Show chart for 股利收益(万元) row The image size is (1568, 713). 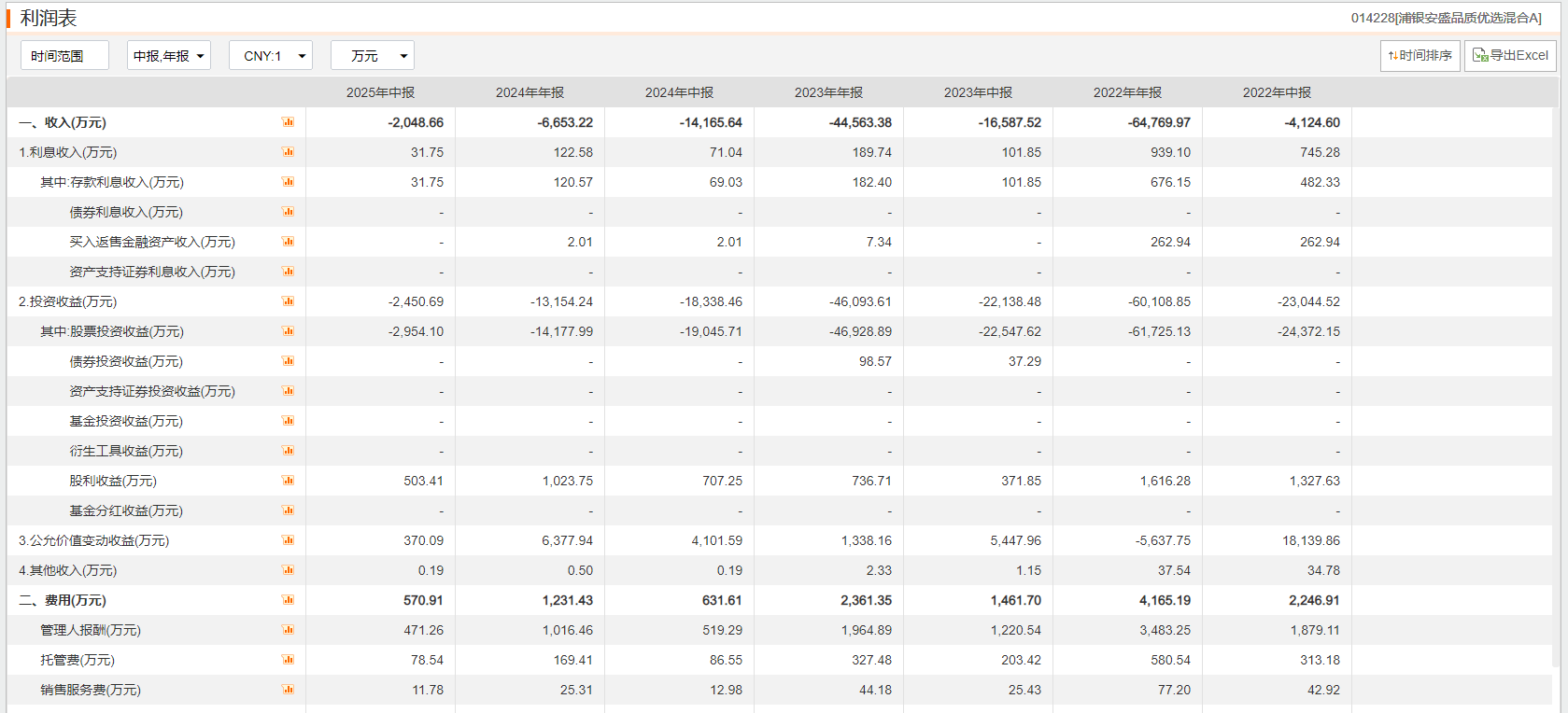click(x=289, y=481)
